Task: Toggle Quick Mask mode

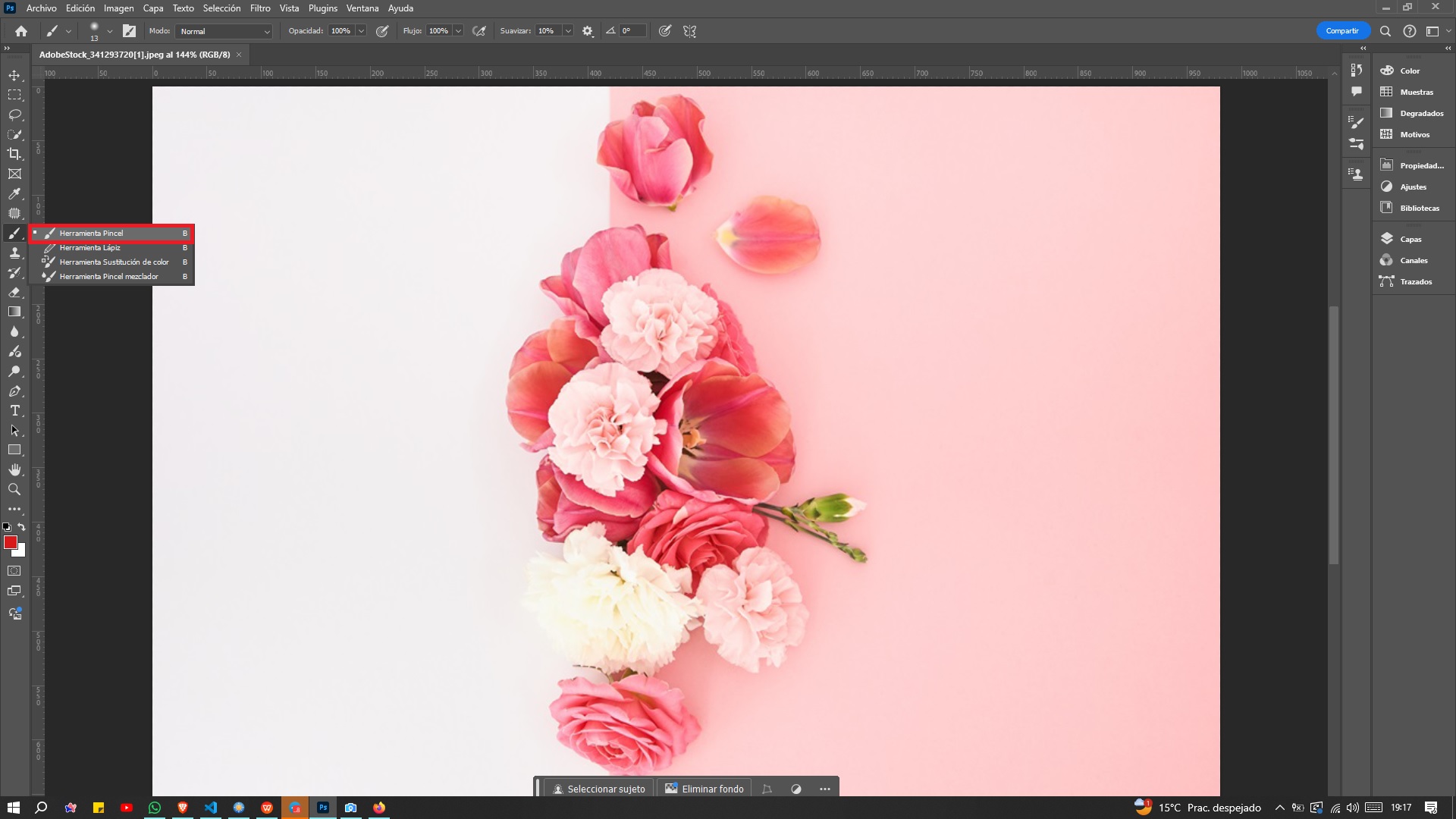Action: tap(14, 571)
